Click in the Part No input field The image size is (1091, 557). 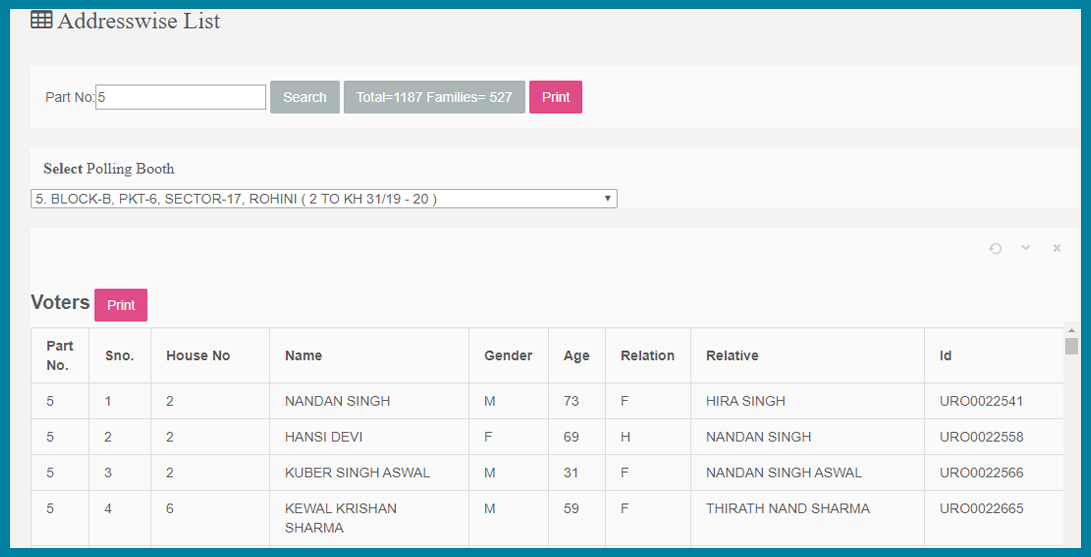[181, 97]
